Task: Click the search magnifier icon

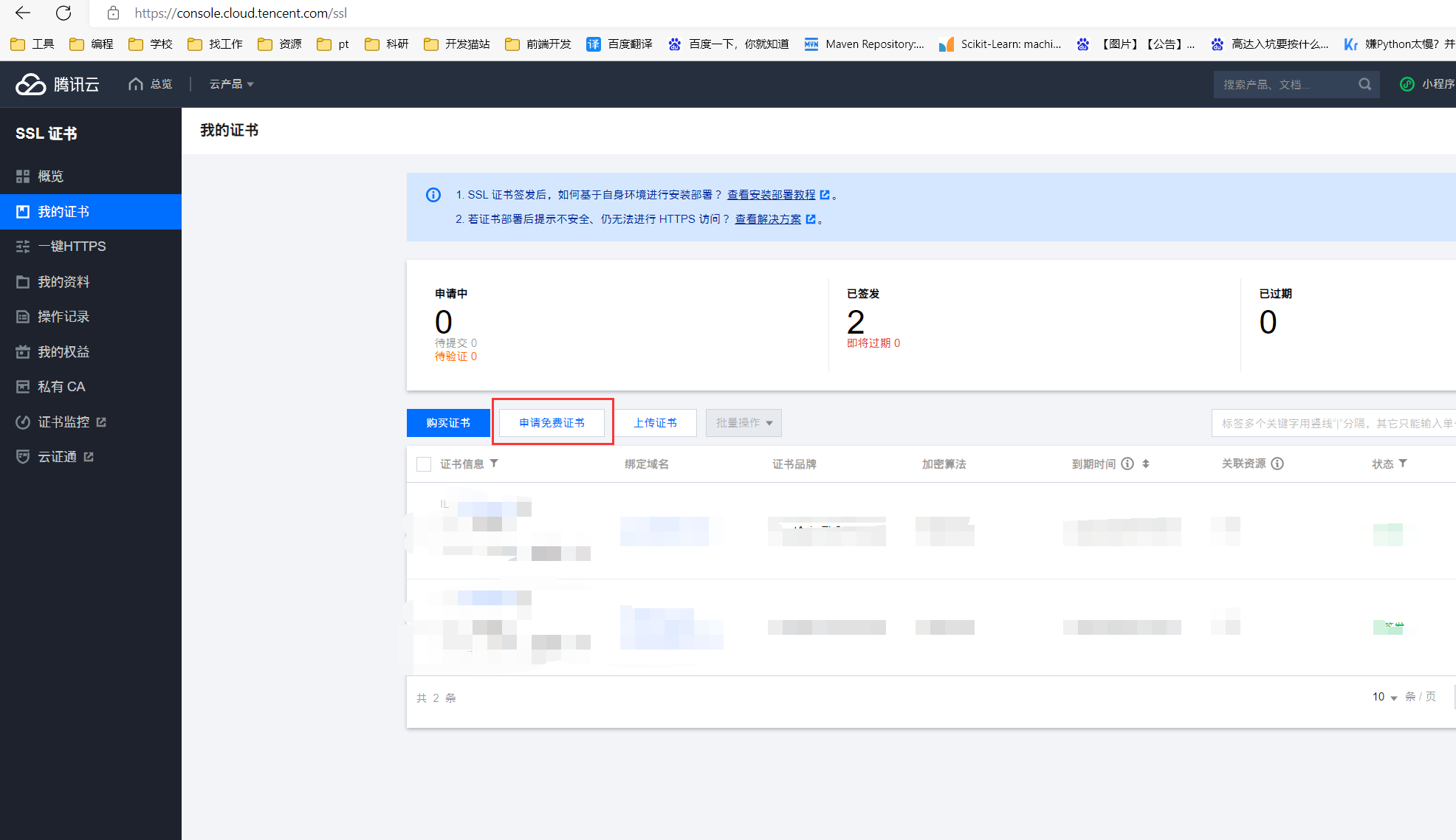Action: click(x=1364, y=84)
